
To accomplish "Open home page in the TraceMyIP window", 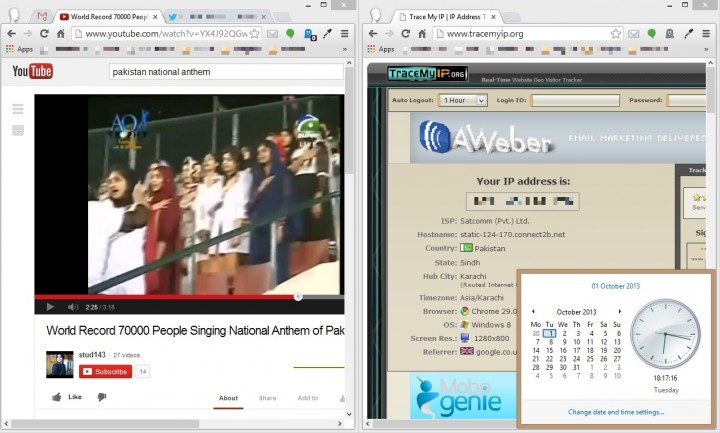I will 422,34.
